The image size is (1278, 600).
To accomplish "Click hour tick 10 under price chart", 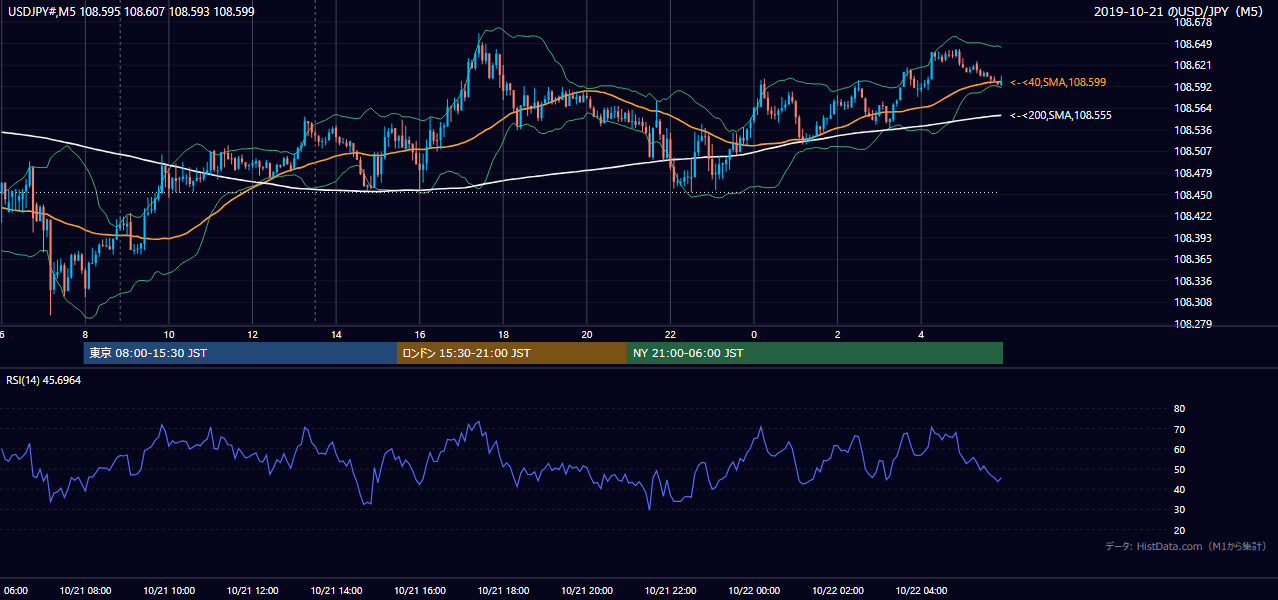I will [x=169, y=334].
